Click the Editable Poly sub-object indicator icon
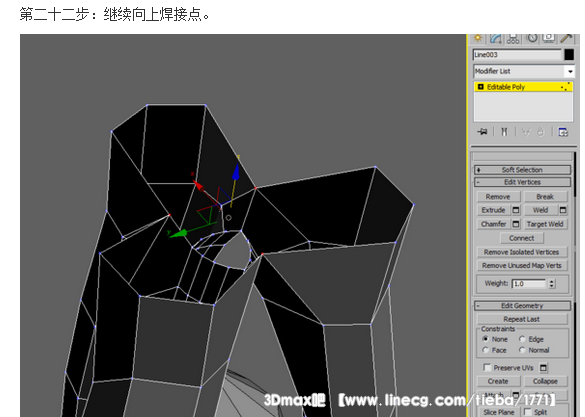This screenshot has width=585, height=417. coord(566,87)
